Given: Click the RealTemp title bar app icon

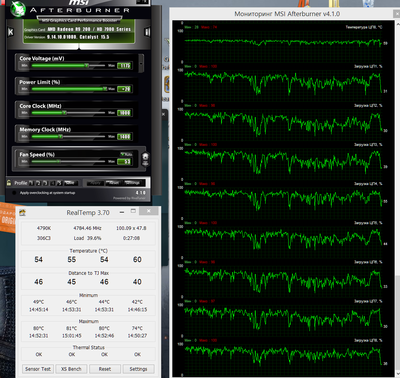Looking at the screenshot, I should [x=22, y=212].
